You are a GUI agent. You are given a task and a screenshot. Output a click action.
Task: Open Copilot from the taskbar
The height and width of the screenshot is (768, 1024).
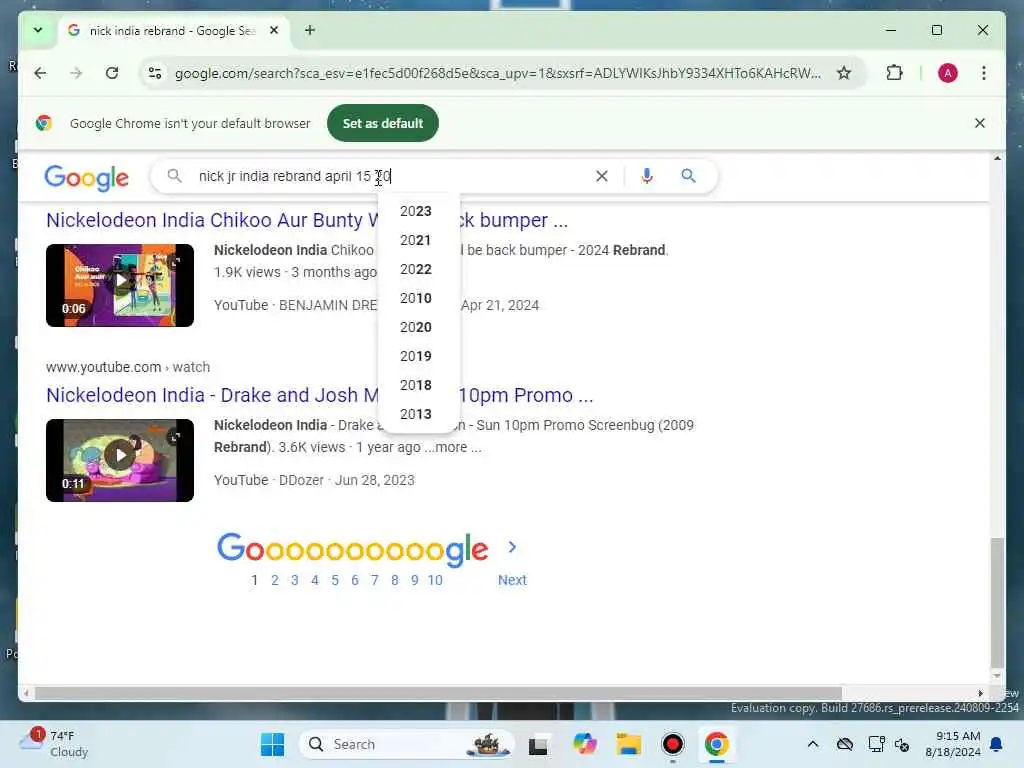click(584, 744)
